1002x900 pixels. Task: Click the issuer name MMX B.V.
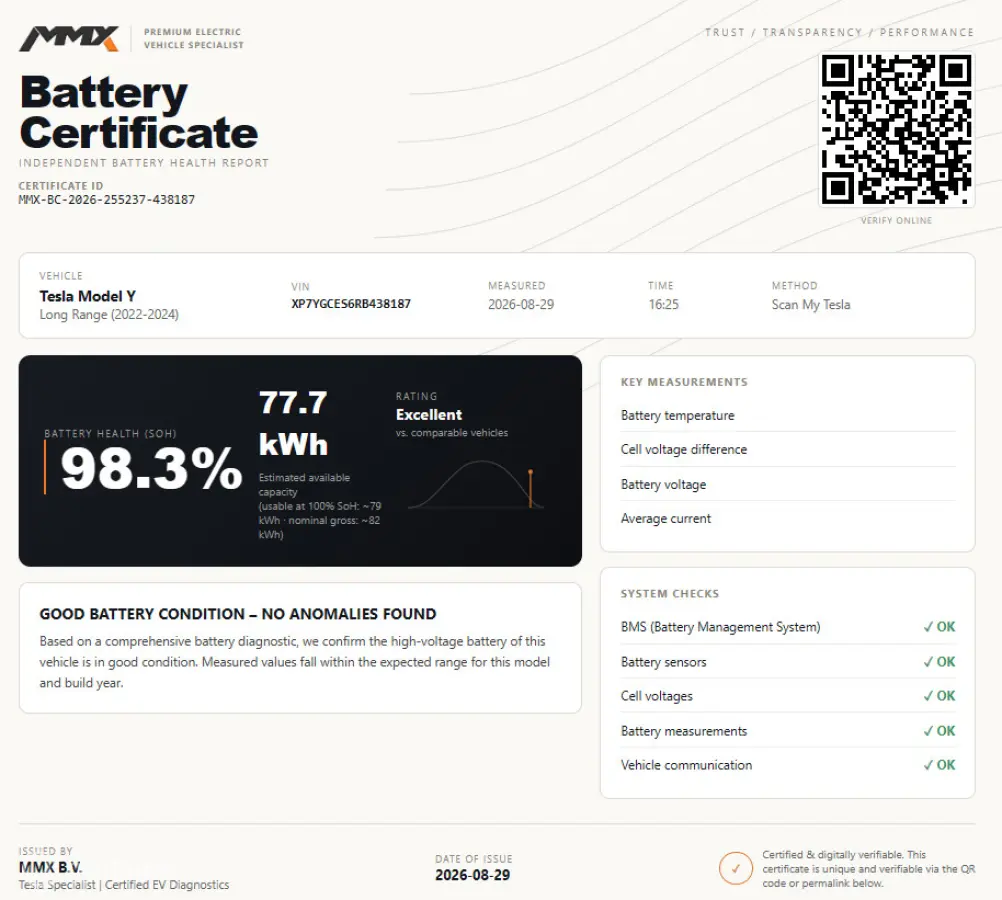[50, 867]
